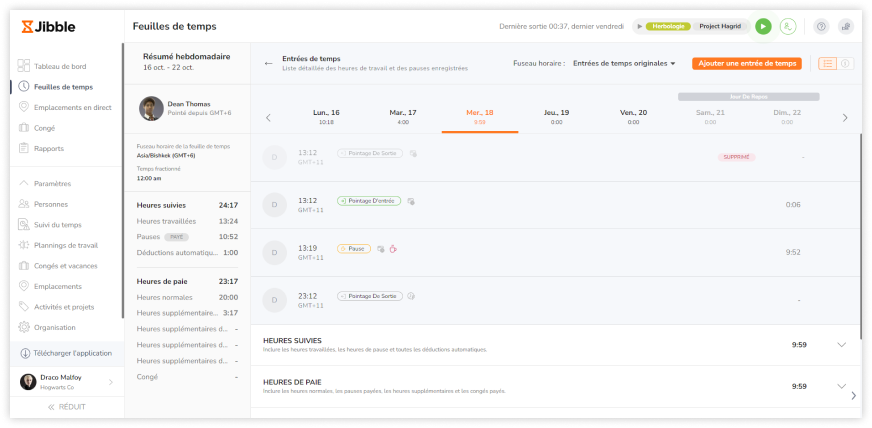Open Draco Malfoy account menu
This screenshot has width=872, height=428.
tap(67, 381)
